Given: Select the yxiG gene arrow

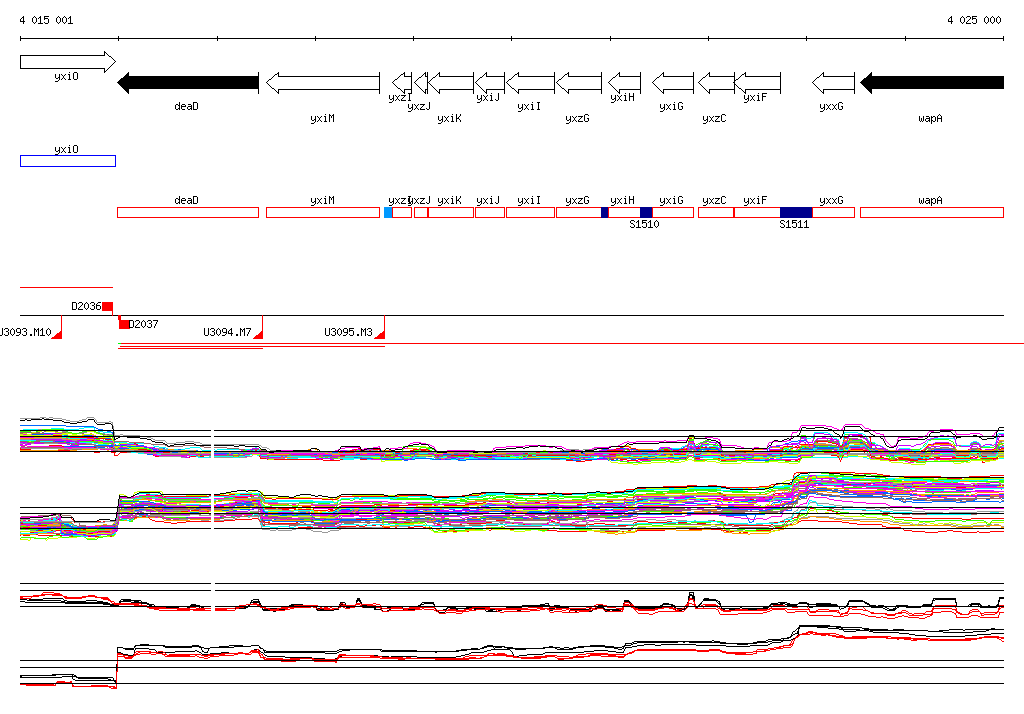Looking at the screenshot, I should point(673,83).
